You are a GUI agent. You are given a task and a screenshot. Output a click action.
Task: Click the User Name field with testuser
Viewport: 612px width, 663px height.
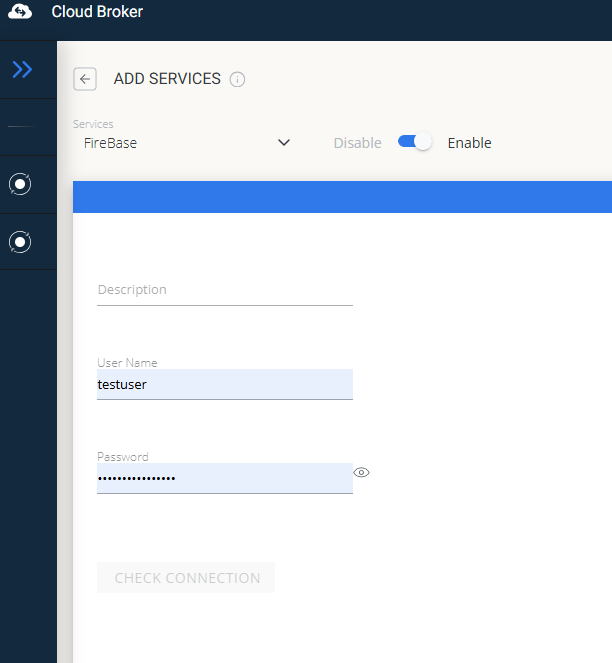coord(224,384)
